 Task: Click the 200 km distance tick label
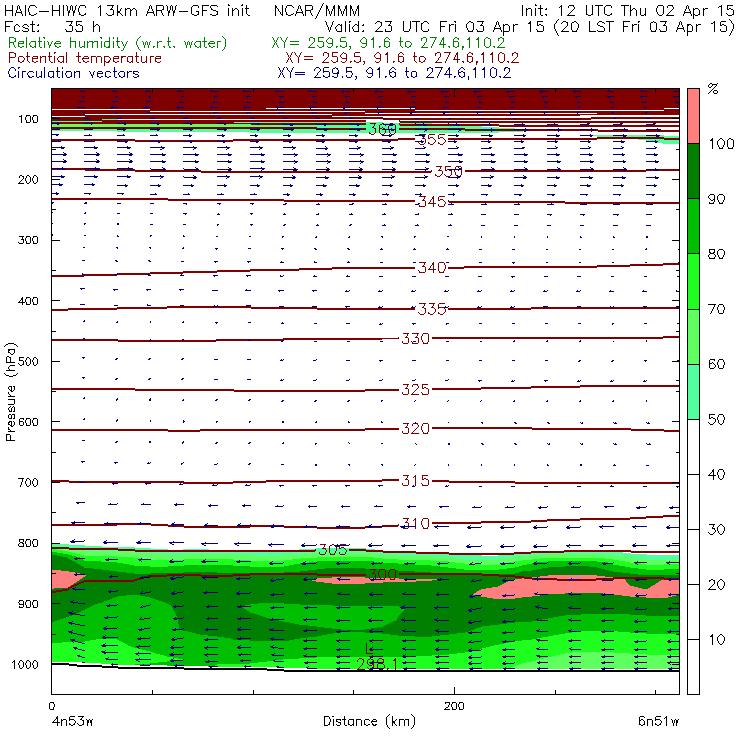454,706
